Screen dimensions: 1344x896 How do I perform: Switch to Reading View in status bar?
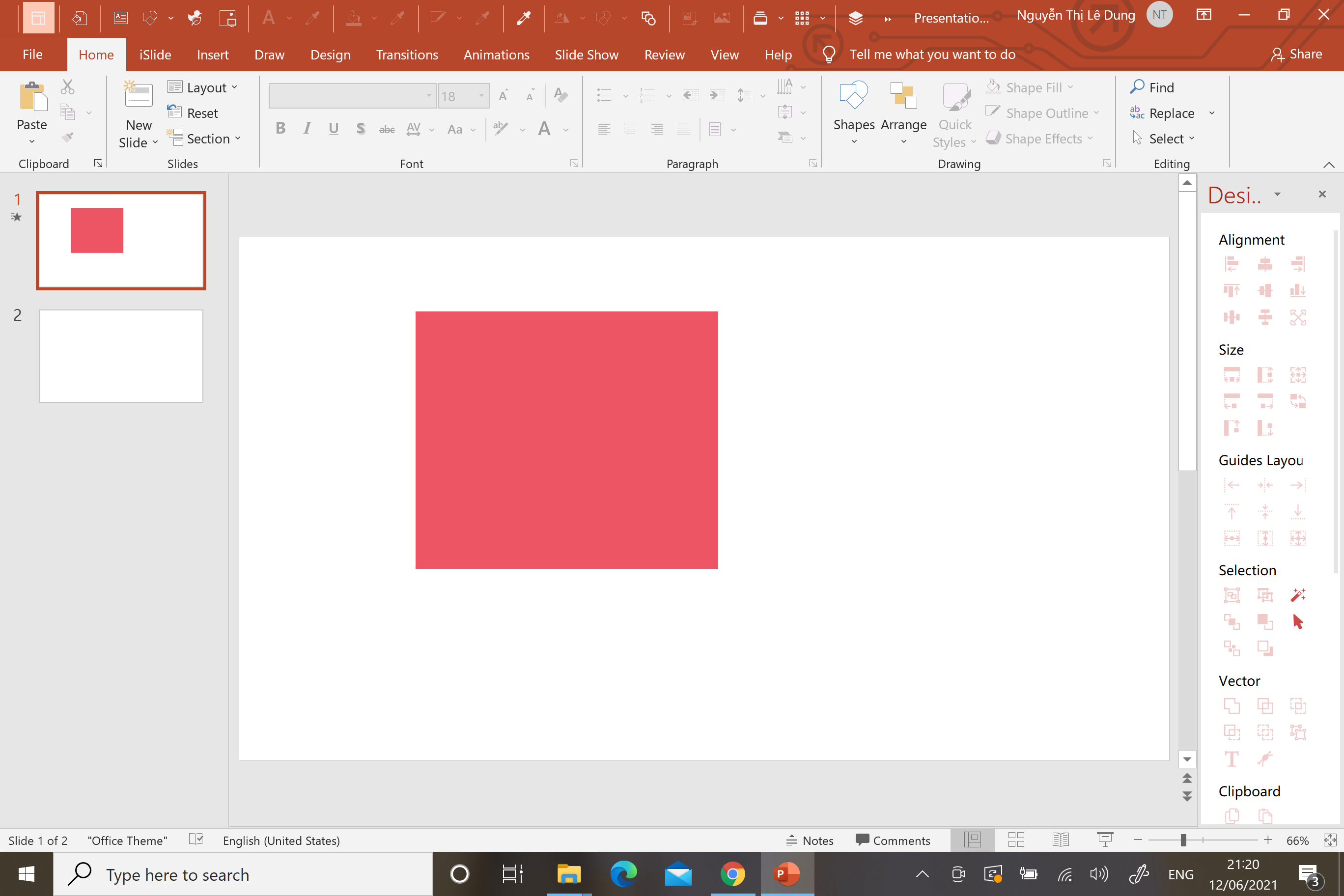pos(1061,840)
